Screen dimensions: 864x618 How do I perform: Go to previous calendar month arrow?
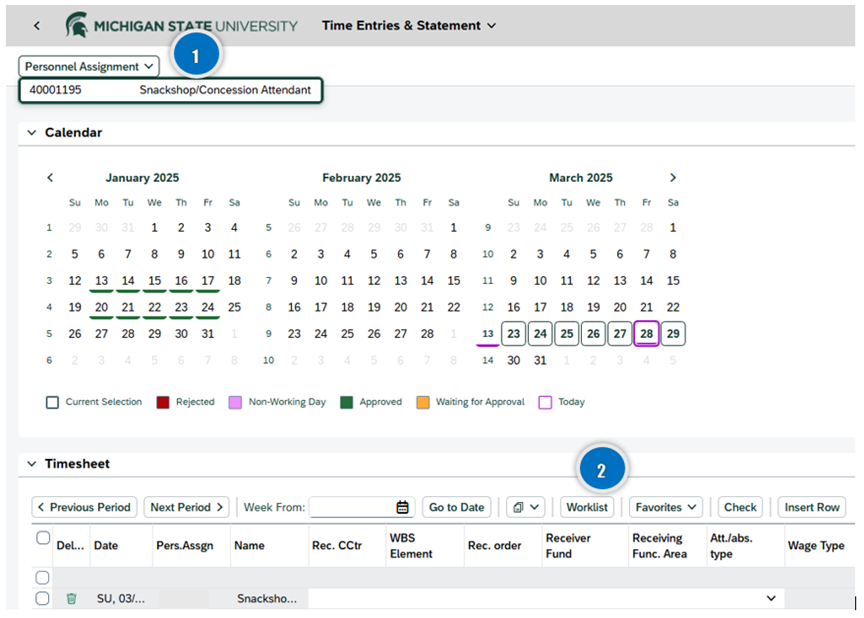[50, 178]
